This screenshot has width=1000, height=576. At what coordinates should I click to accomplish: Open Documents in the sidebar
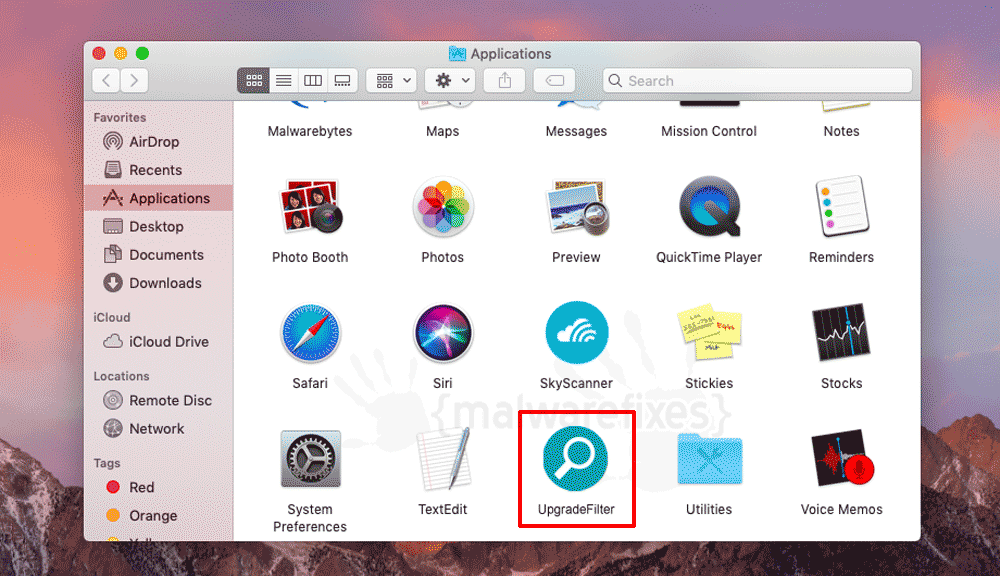pyautogui.click(x=159, y=255)
